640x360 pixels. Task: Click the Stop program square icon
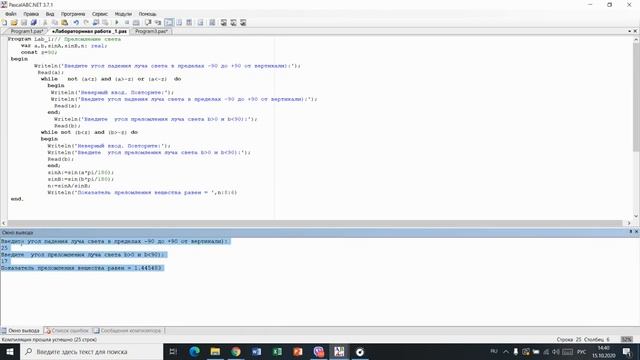click(127, 22)
